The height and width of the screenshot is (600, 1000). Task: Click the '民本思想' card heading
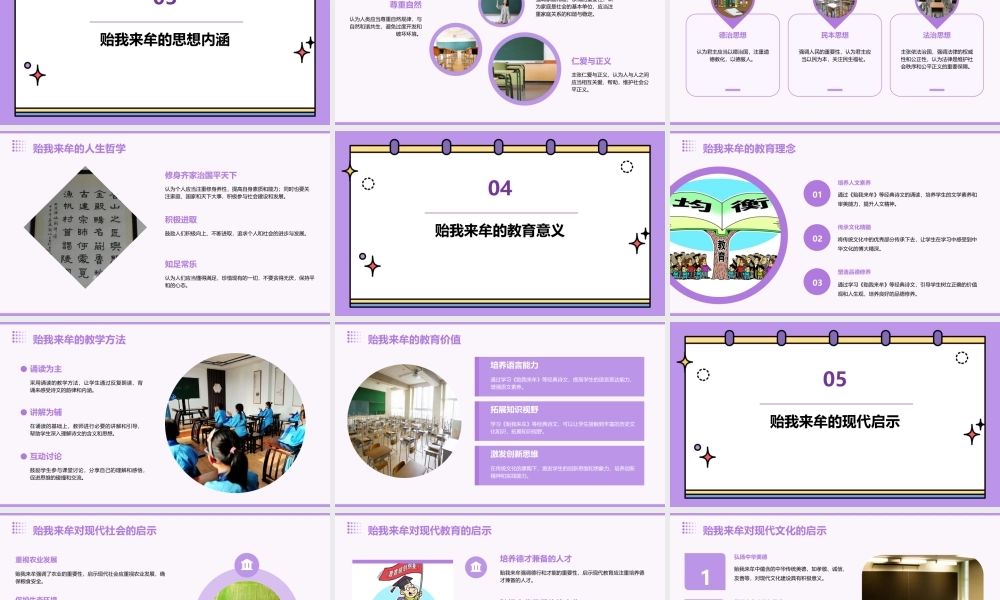click(834, 36)
